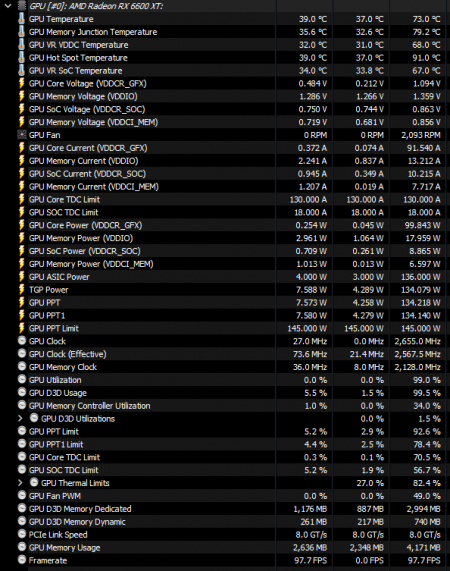The image size is (450, 571).
Task: Click the fan icon beside GPU Fan
Action: 21,135
